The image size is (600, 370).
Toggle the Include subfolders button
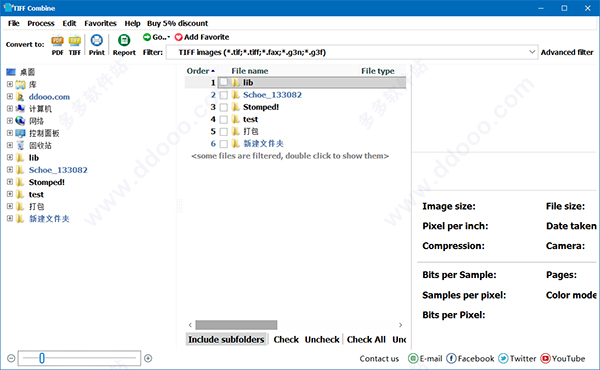226,339
